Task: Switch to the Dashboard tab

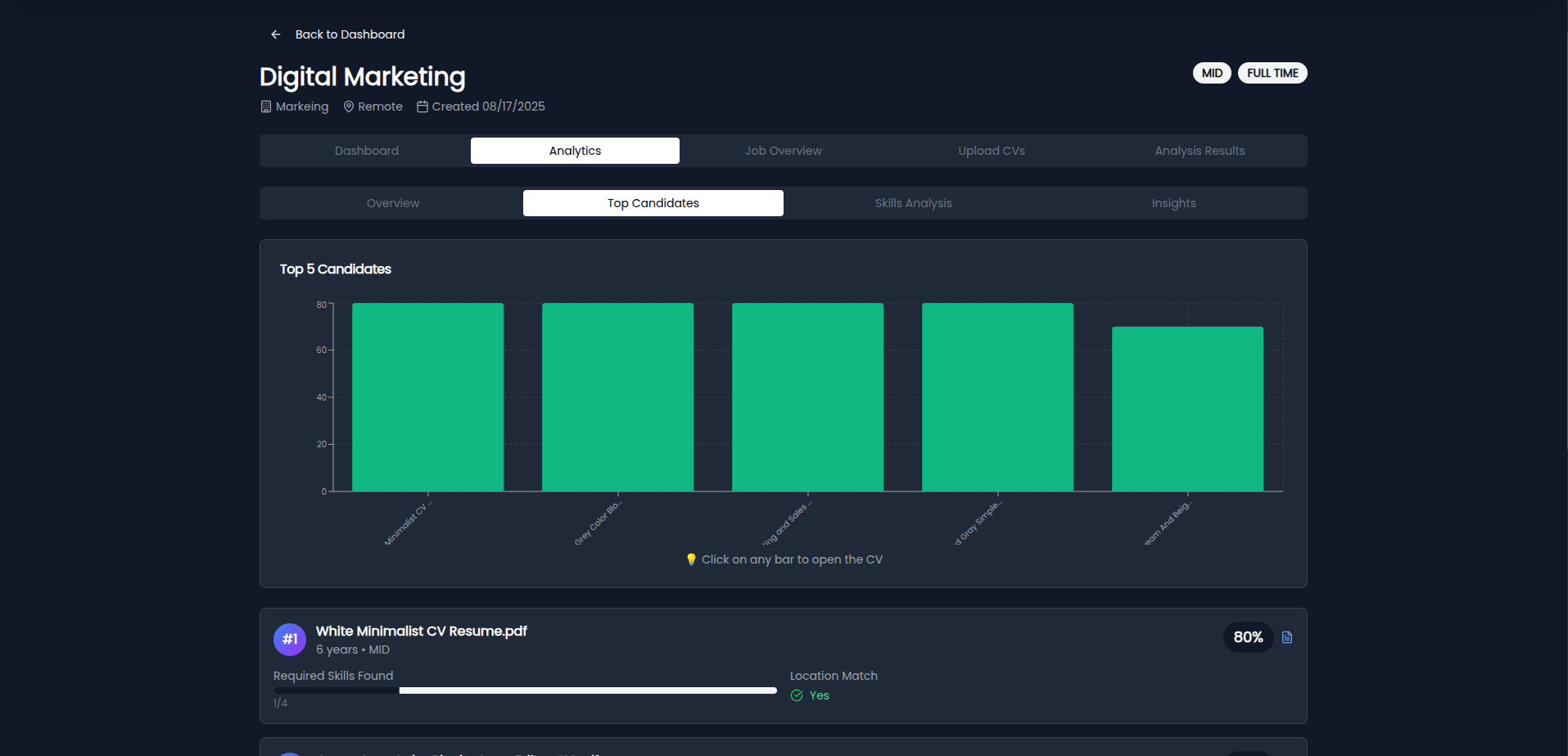Action: click(x=367, y=151)
